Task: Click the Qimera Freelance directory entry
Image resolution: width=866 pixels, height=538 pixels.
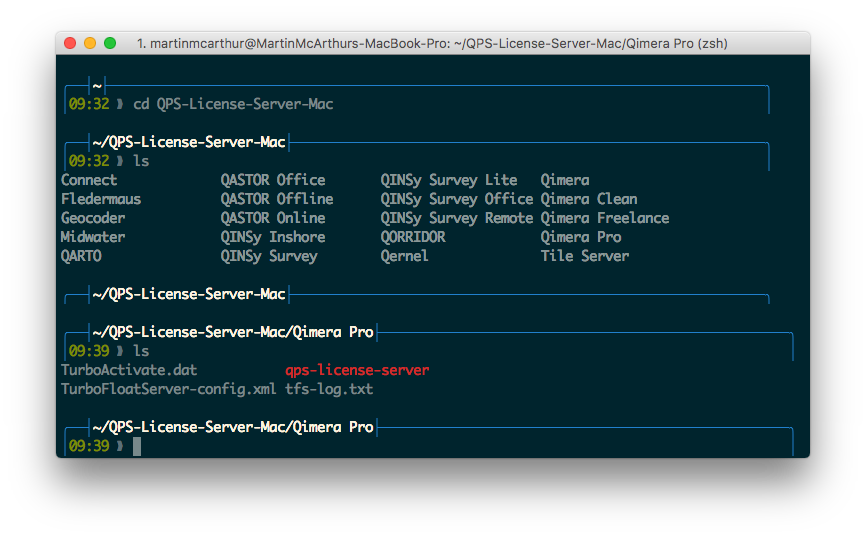Action: (x=605, y=218)
